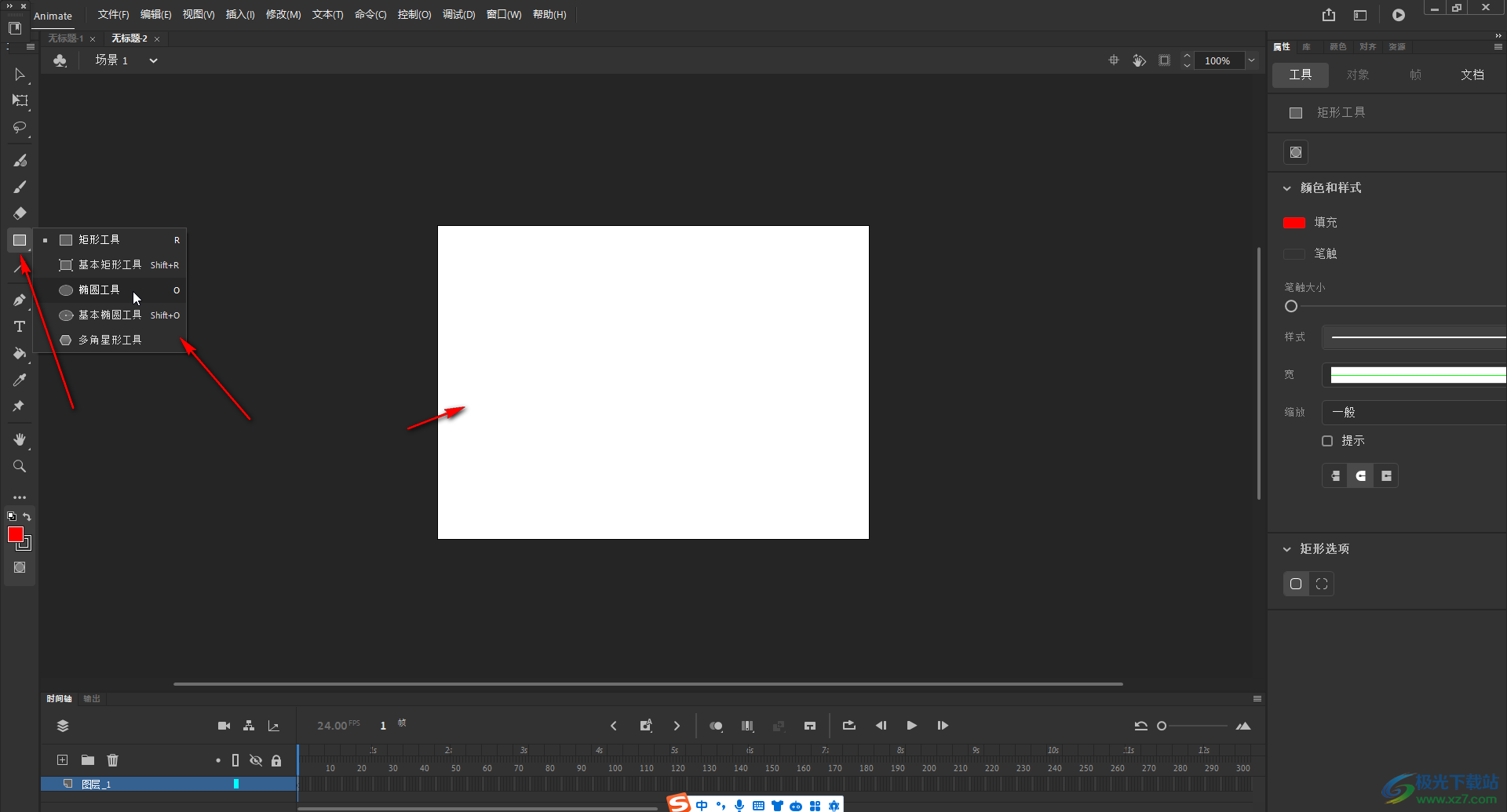The width and height of the screenshot is (1507, 812).
Task: Collapse the right panels double arrow
Action: pyautogui.click(x=1498, y=35)
